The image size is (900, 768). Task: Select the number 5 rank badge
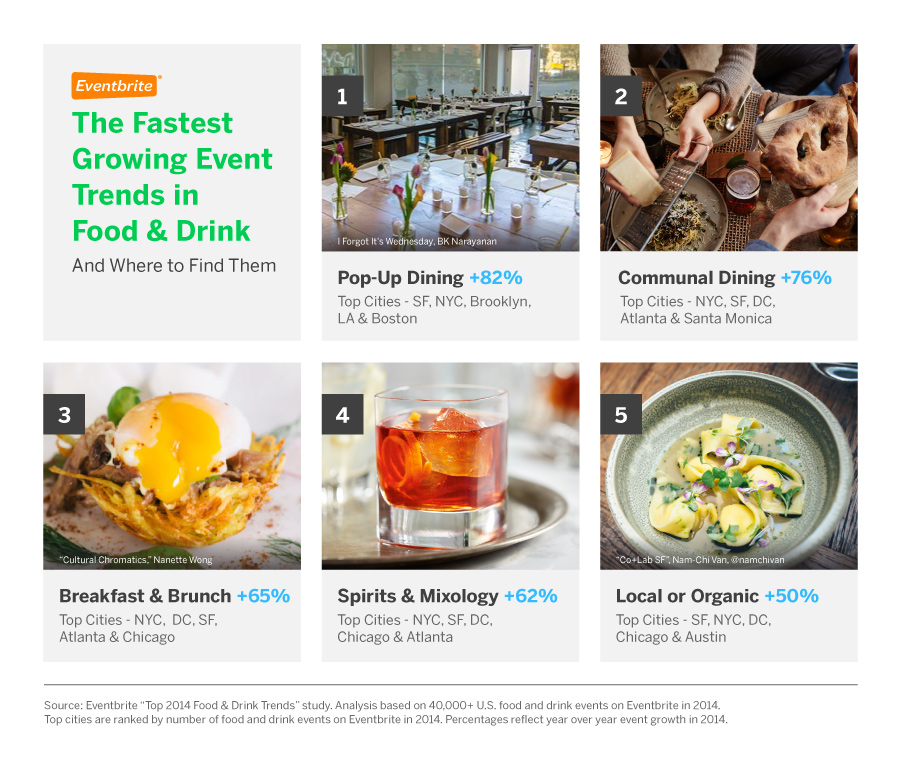pos(620,414)
